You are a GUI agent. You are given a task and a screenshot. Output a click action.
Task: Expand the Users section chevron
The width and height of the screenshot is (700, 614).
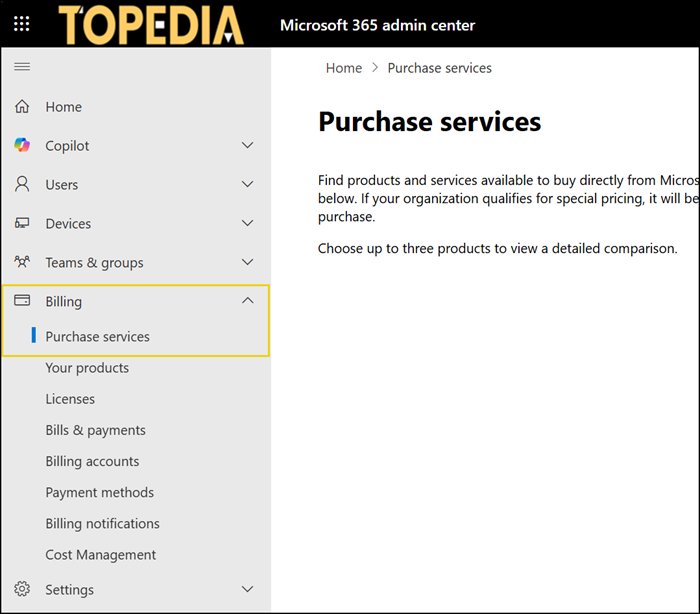pos(248,185)
